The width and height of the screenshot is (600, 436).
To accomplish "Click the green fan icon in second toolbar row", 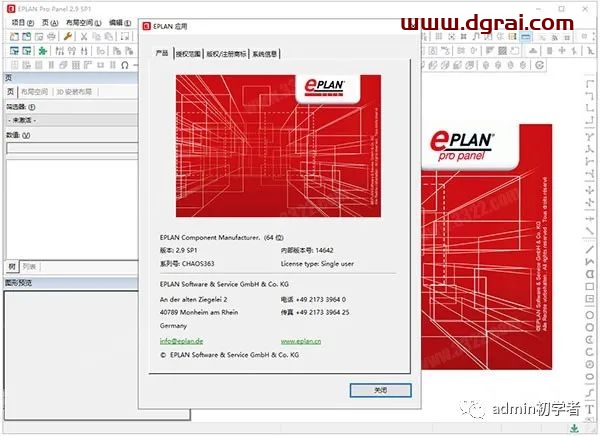I will pos(41,51).
